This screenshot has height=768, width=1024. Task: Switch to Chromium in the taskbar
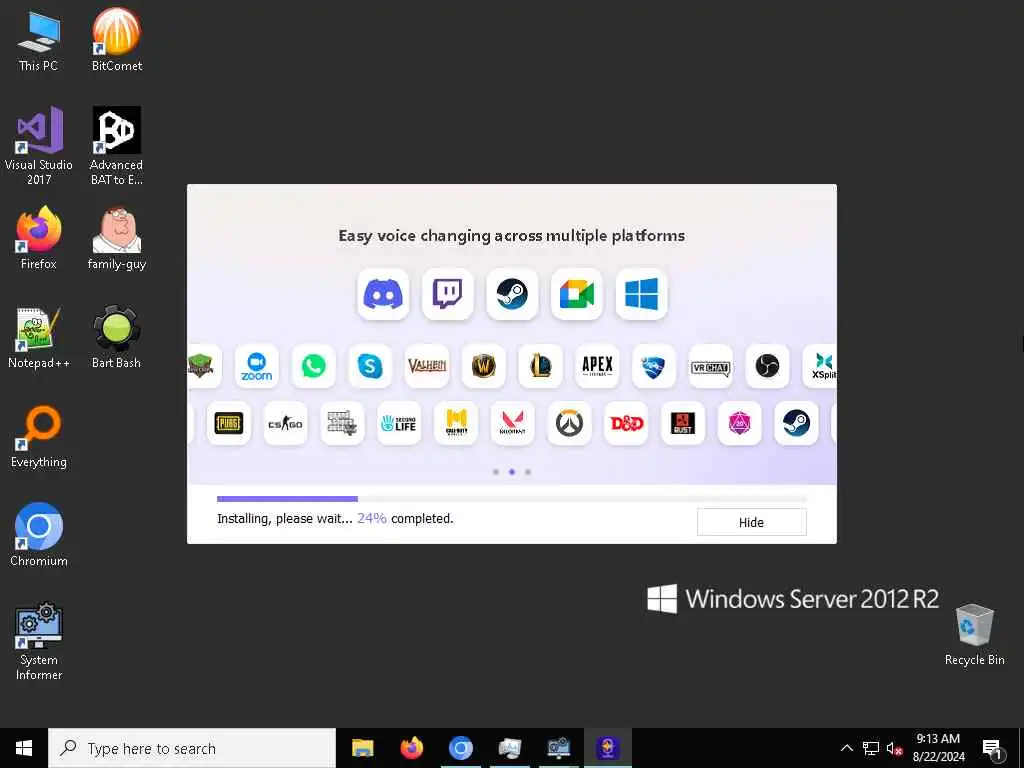460,748
